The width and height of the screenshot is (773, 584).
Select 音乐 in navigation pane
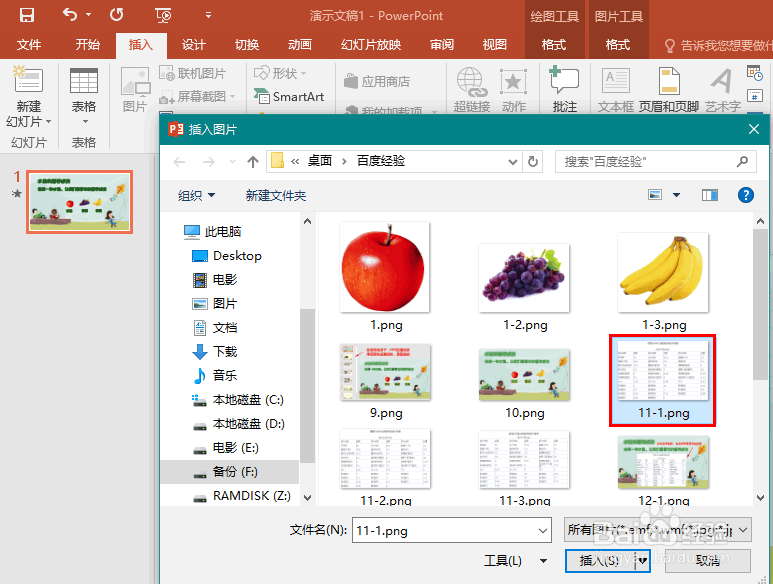coord(214,376)
